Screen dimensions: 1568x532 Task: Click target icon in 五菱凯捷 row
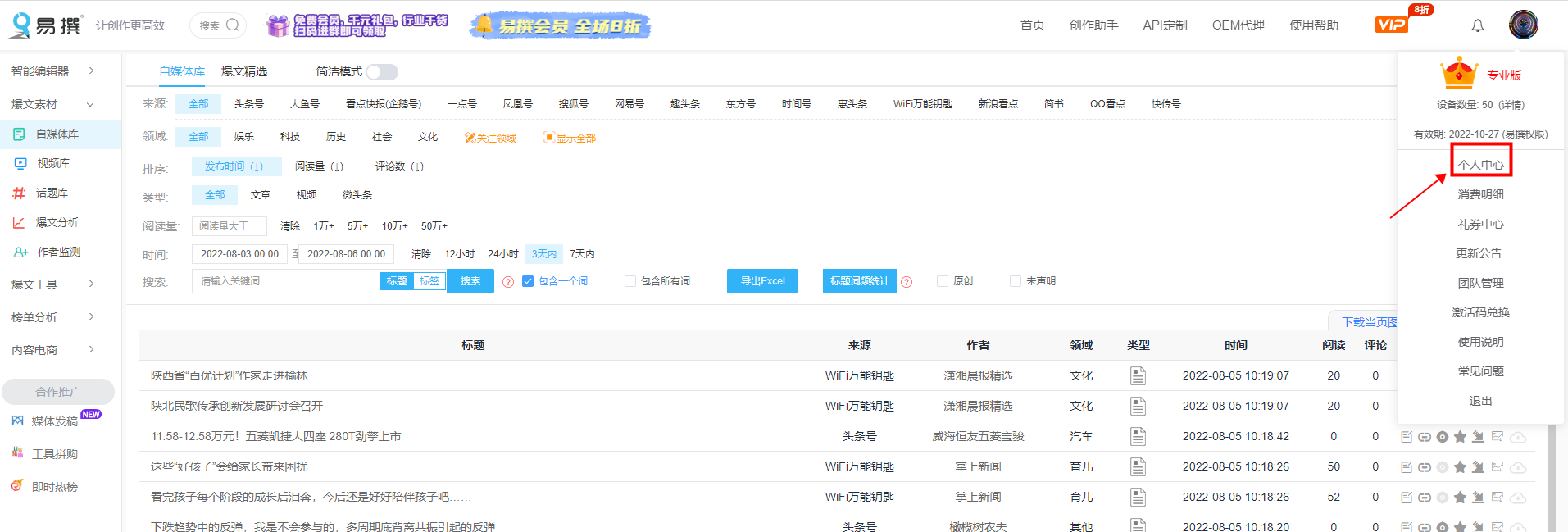(x=1443, y=437)
